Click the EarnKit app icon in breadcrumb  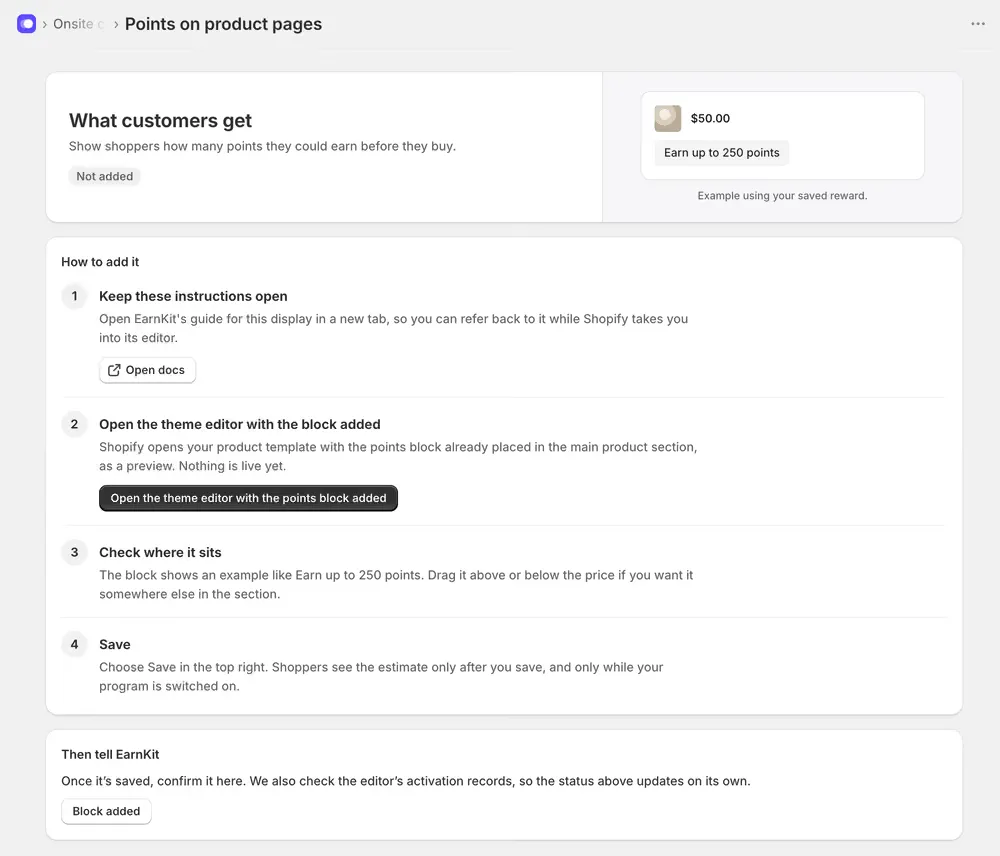pyautogui.click(x=26, y=24)
